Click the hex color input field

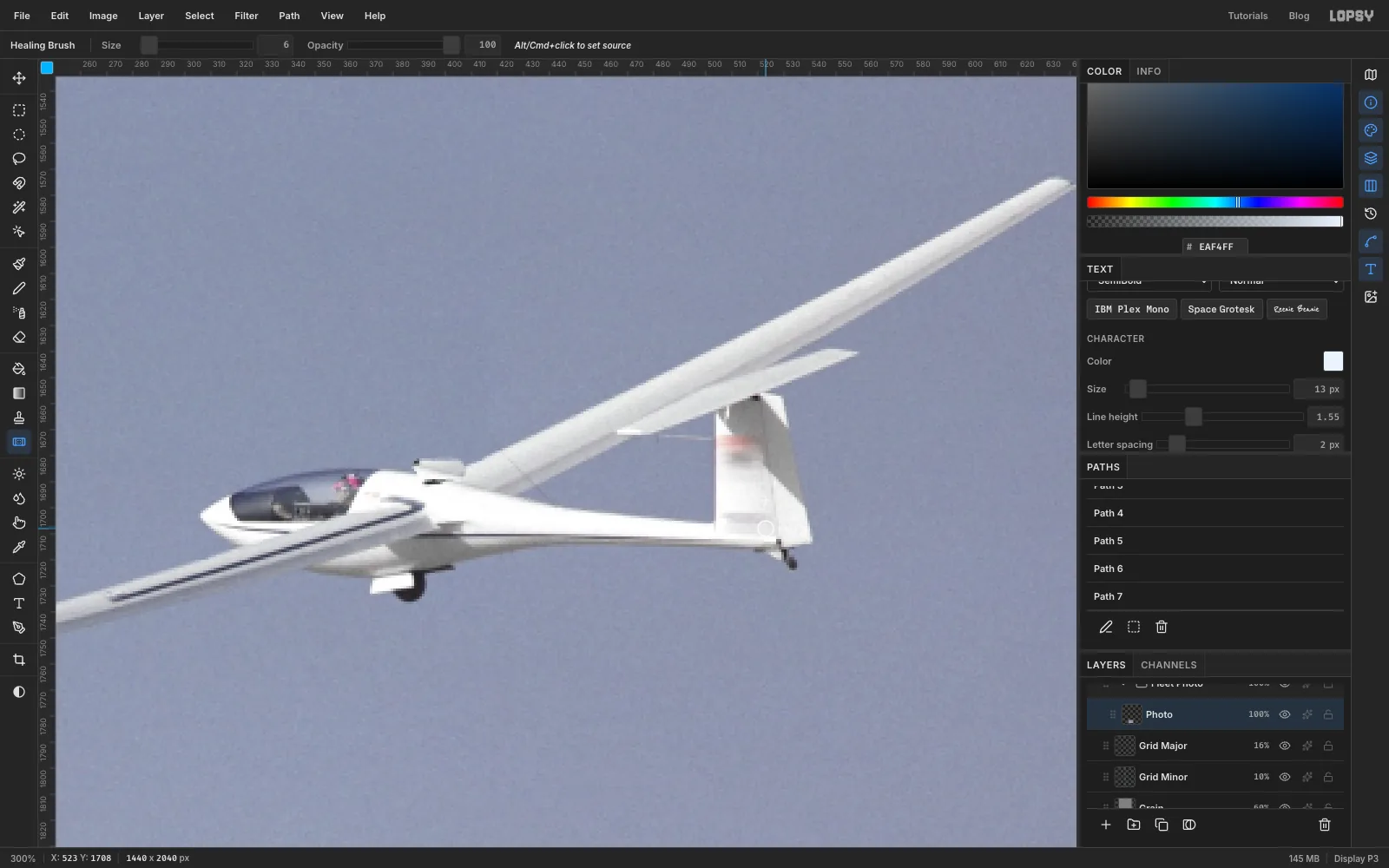point(1215,247)
